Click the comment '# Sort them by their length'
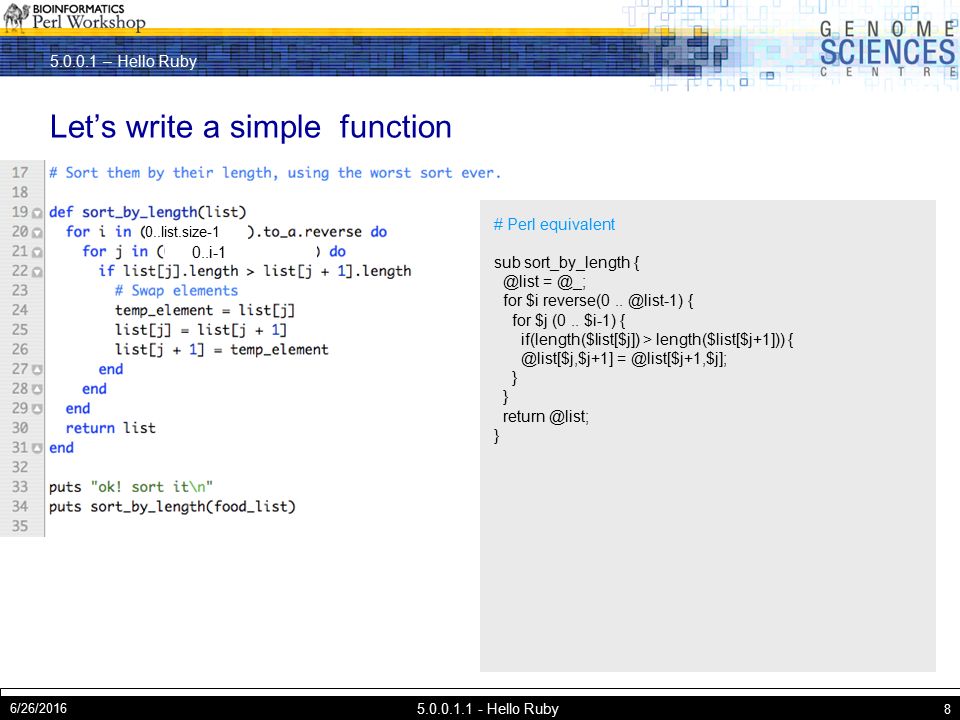The width and height of the screenshot is (960, 720). pyautogui.click(x=275, y=173)
